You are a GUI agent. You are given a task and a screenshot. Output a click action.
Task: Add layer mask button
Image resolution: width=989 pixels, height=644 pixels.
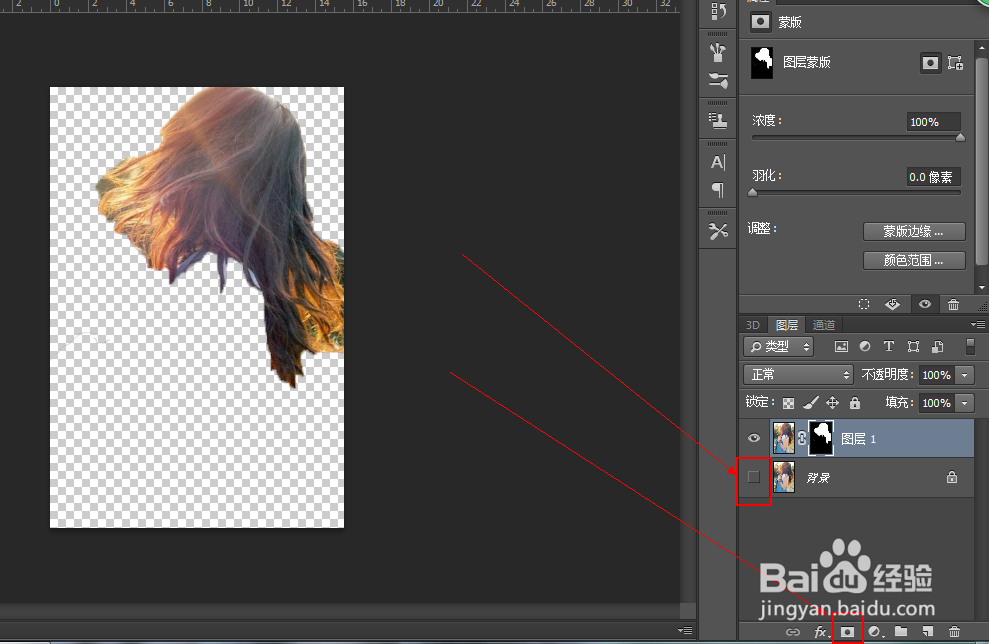point(847,631)
